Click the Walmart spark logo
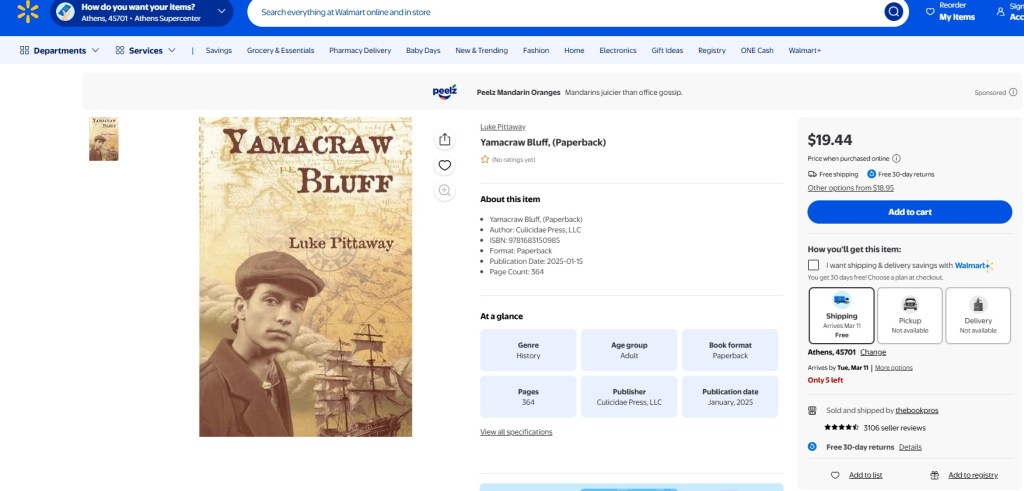 [x=27, y=11]
